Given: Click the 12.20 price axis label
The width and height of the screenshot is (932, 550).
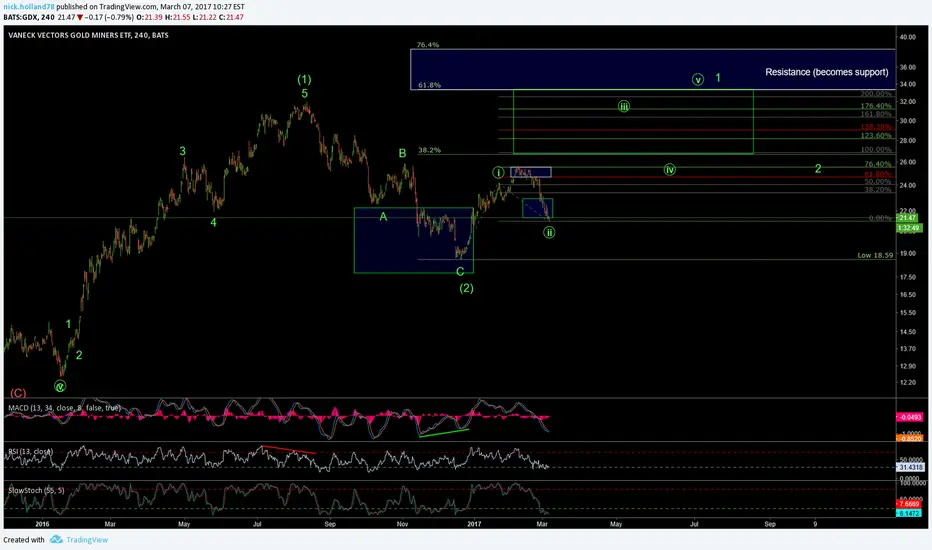Looking at the screenshot, I should click(908, 382).
